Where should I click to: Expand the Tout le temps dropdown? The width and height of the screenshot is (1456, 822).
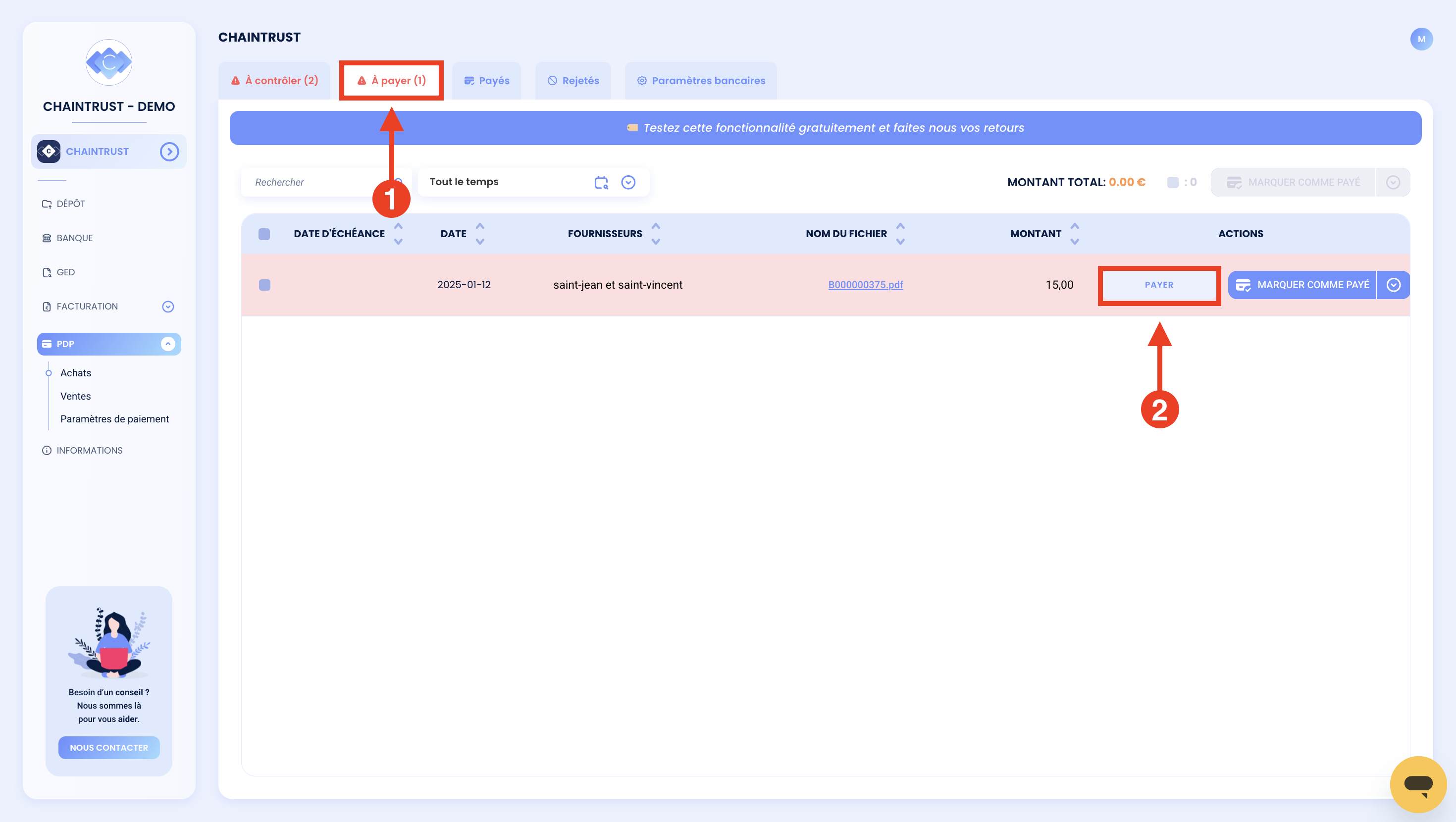point(628,182)
